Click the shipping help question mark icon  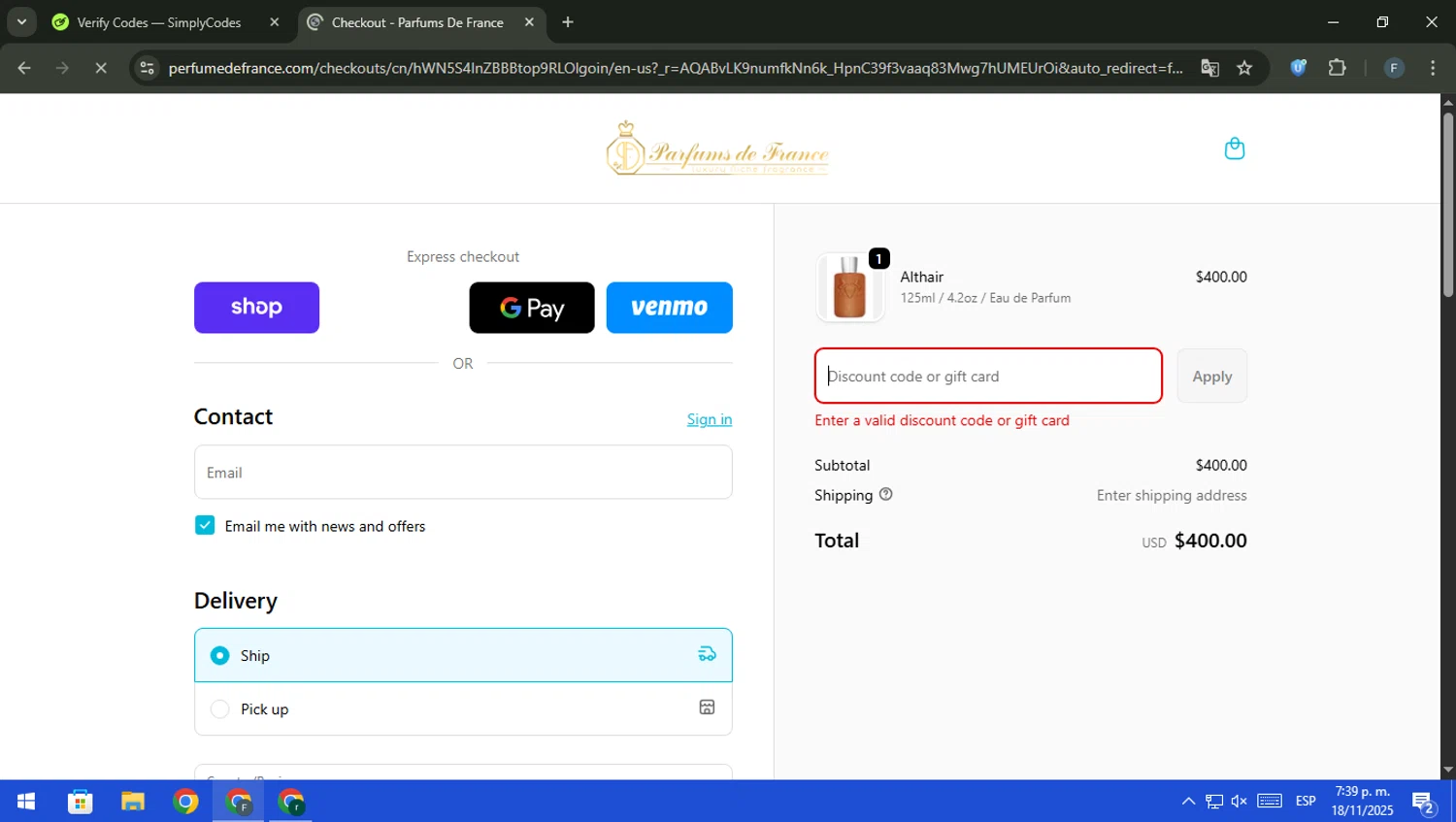tap(885, 494)
